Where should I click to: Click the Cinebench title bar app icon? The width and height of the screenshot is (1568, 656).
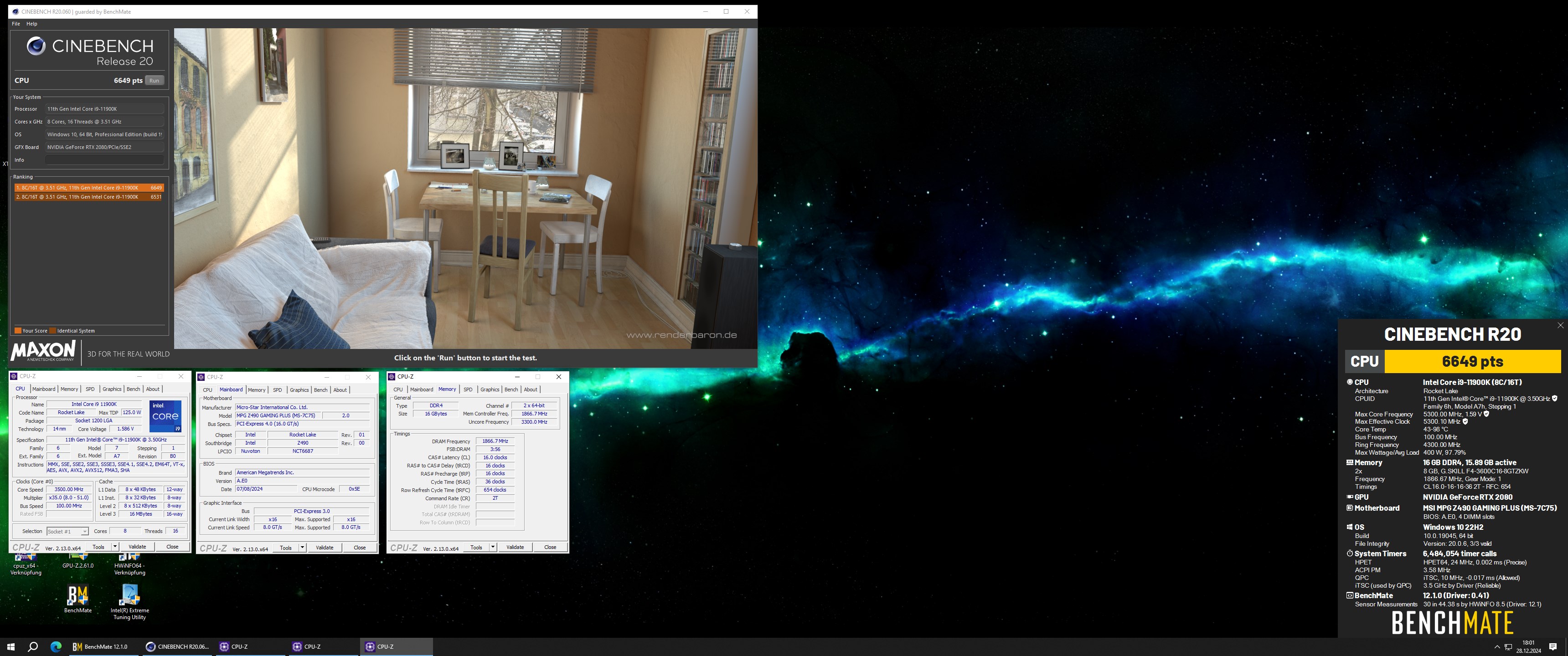click(x=15, y=11)
